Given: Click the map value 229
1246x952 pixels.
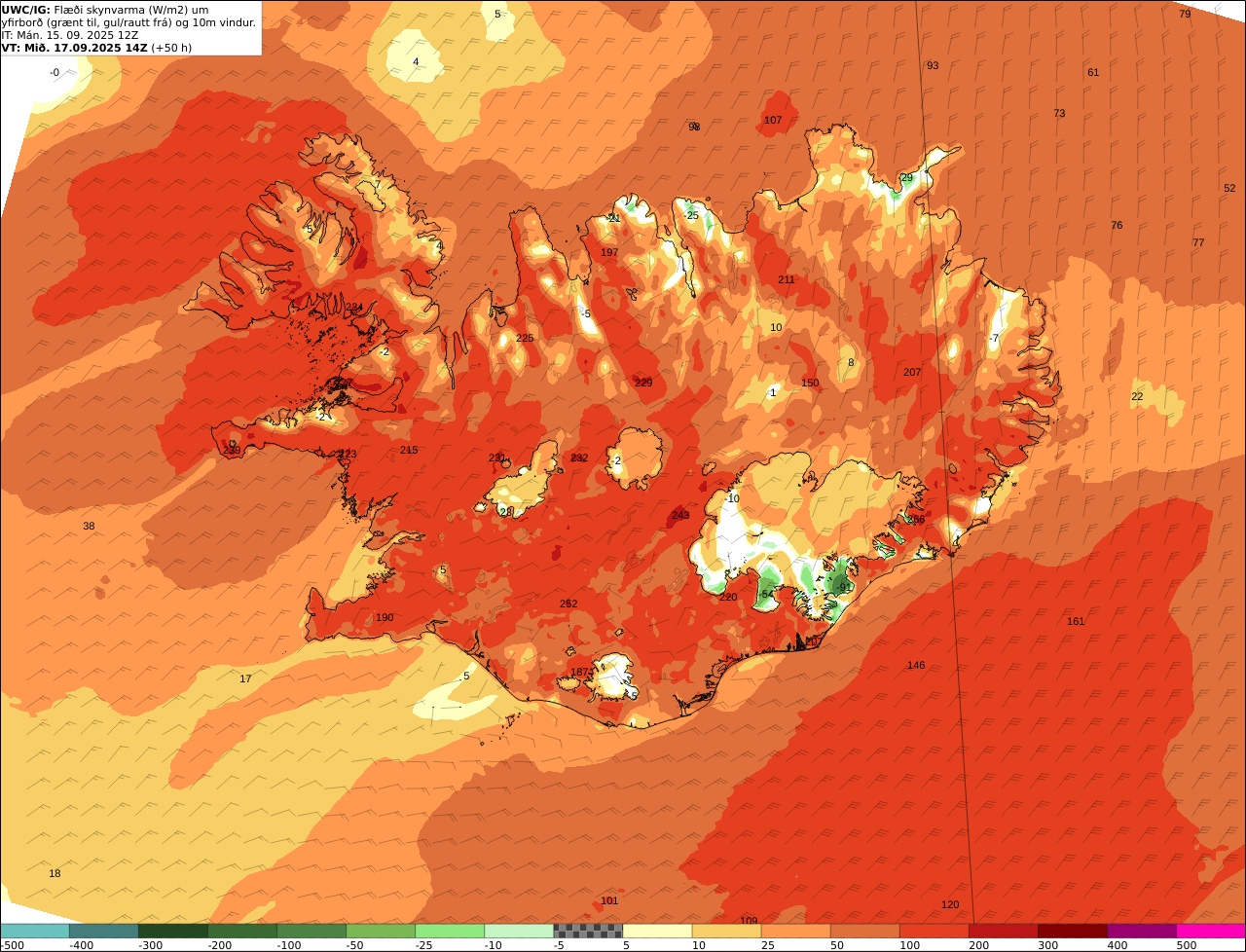Looking at the screenshot, I should click(x=643, y=384).
